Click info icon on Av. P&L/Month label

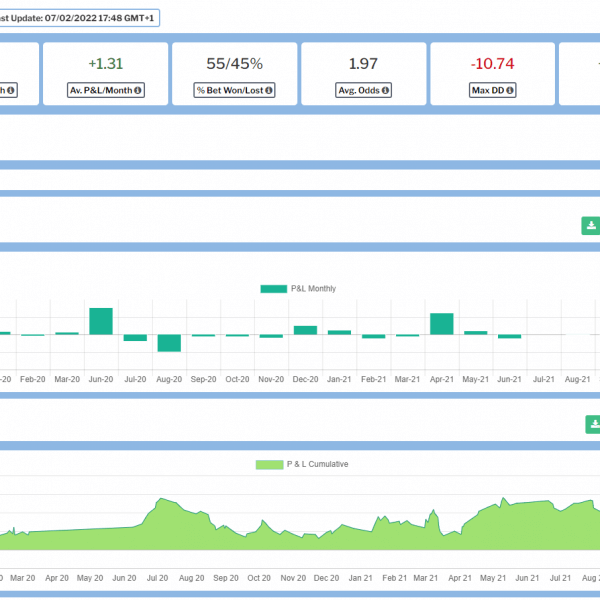(137, 90)
